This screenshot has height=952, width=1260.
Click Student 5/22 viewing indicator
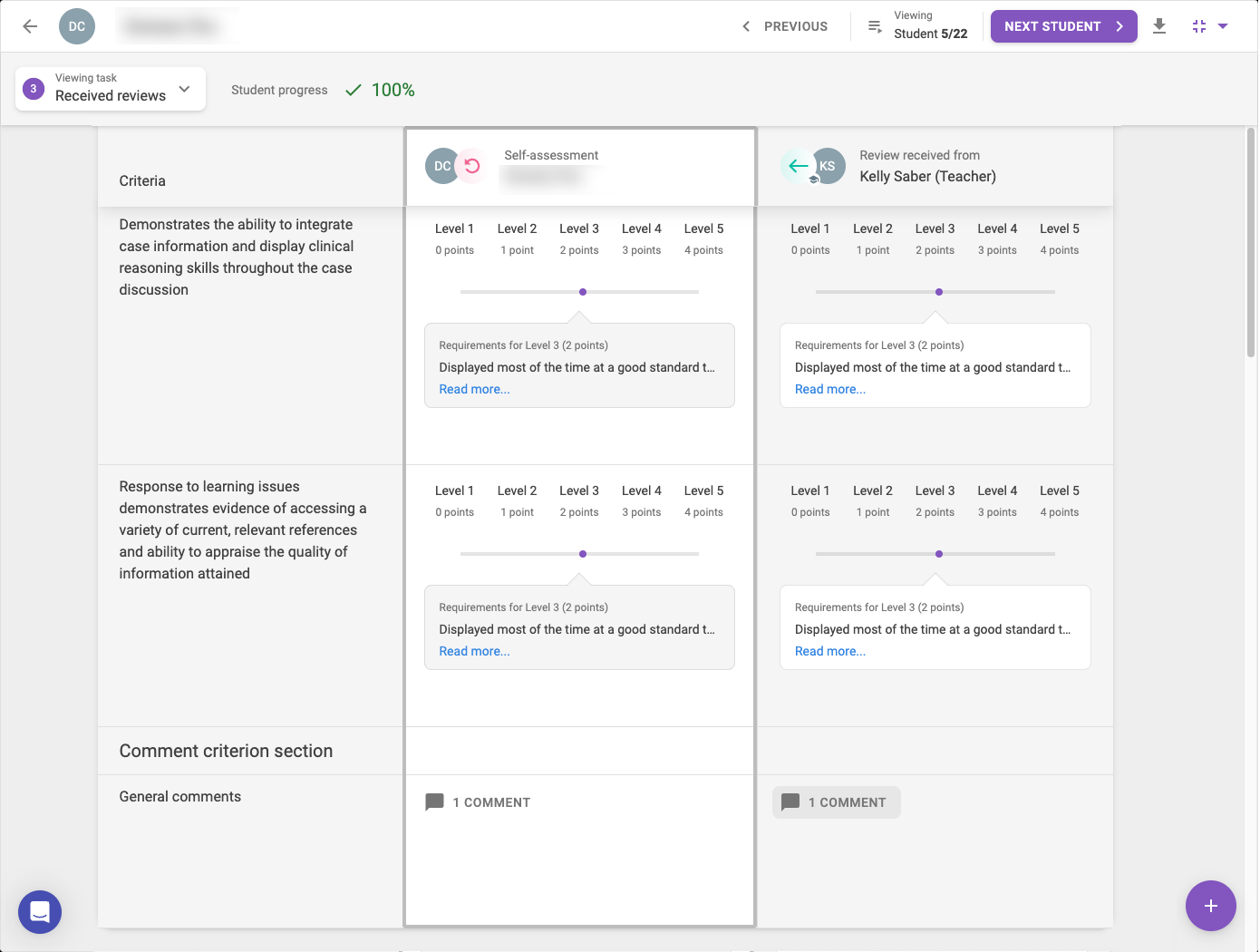[930, 34]
